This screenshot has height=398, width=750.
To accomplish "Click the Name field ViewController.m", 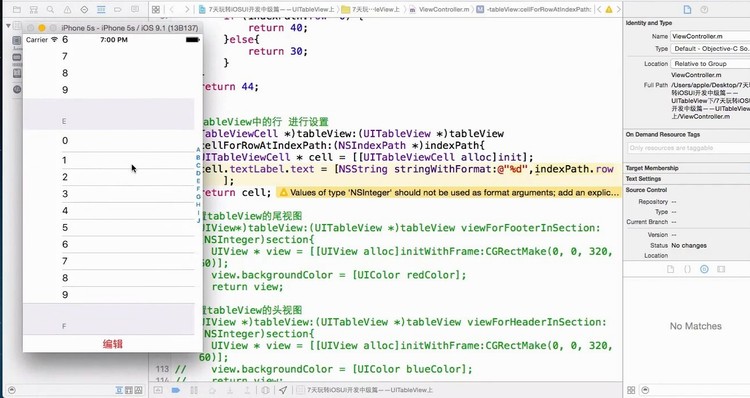I will pos(710,36).
